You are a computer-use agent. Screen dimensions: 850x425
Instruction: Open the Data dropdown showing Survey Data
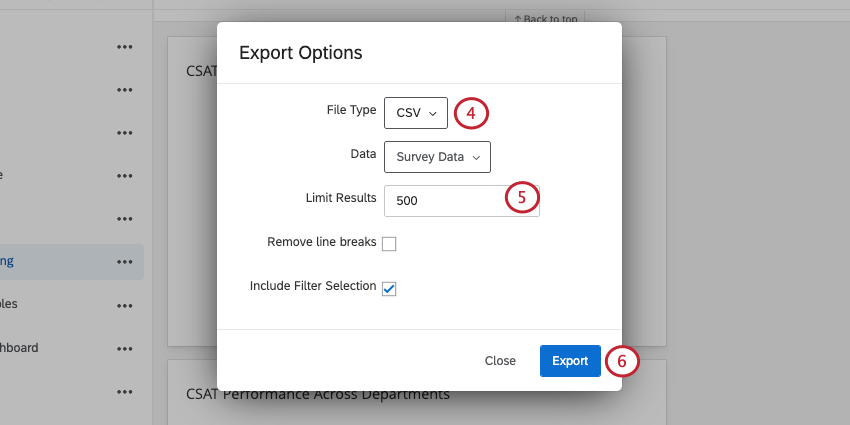click(437, 157)
